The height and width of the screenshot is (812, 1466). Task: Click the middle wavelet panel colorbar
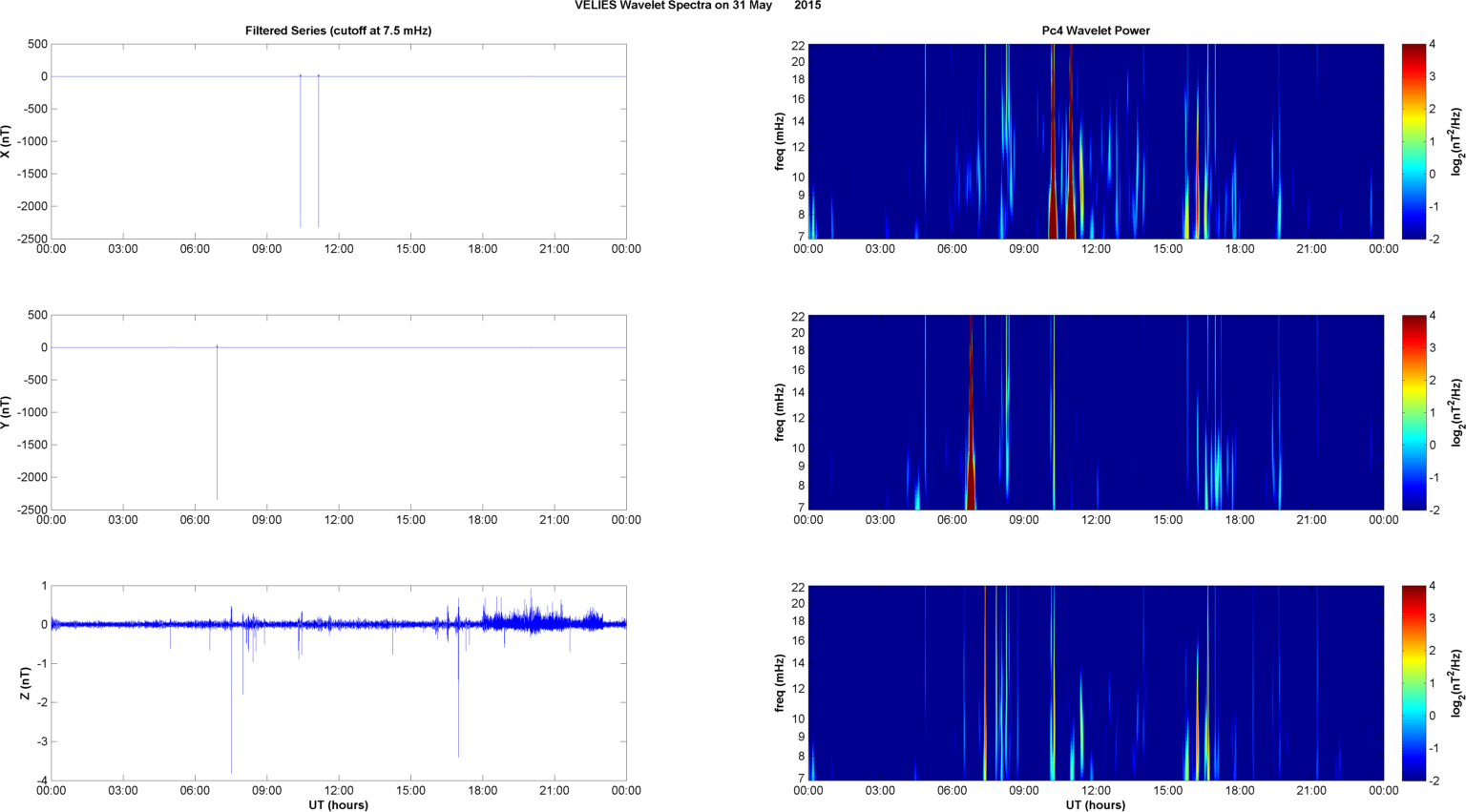[x=1413, y=412]
